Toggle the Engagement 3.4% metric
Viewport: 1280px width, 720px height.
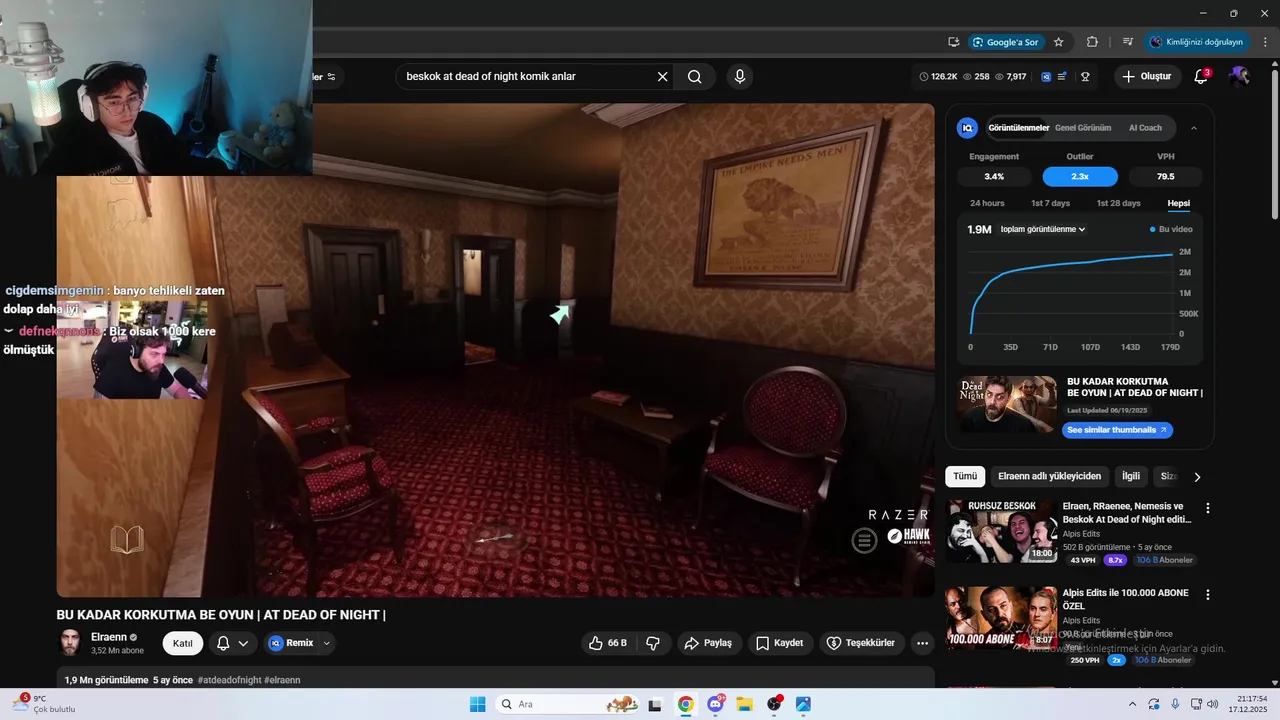[x=994, y=176]
